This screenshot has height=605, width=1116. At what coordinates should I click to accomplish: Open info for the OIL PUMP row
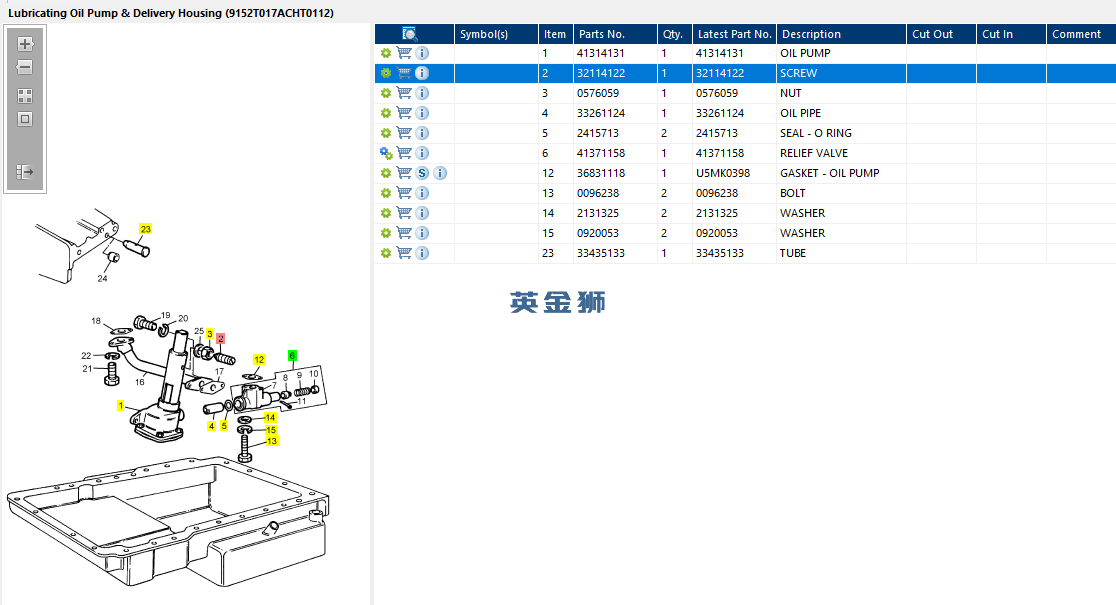[422, 53]
